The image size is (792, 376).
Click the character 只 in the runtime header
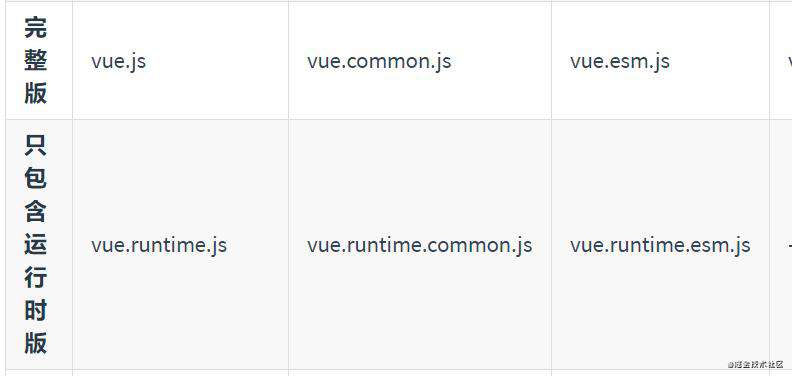click(35, 145)
